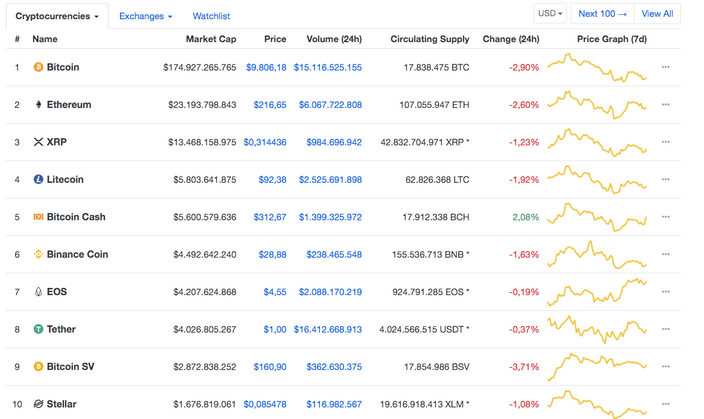Click the Bitcoin Cash logo icon
The height and width of the screenshot is (419, 704).
pos(38,217)
